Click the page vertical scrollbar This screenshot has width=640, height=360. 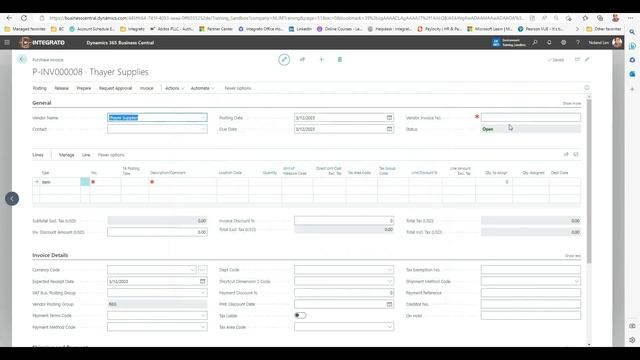(x=589, y=180)
